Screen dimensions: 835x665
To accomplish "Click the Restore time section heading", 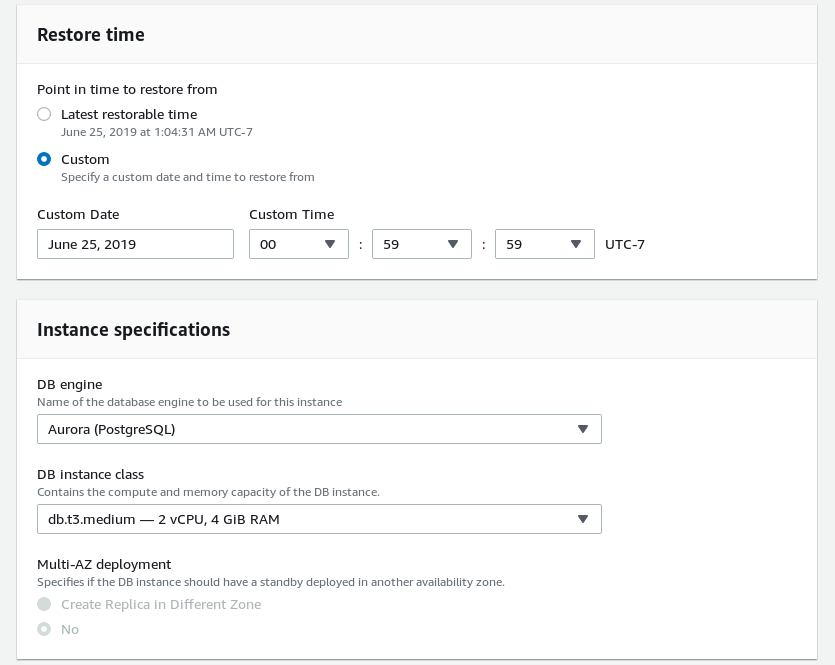I will tap(91, 35).
